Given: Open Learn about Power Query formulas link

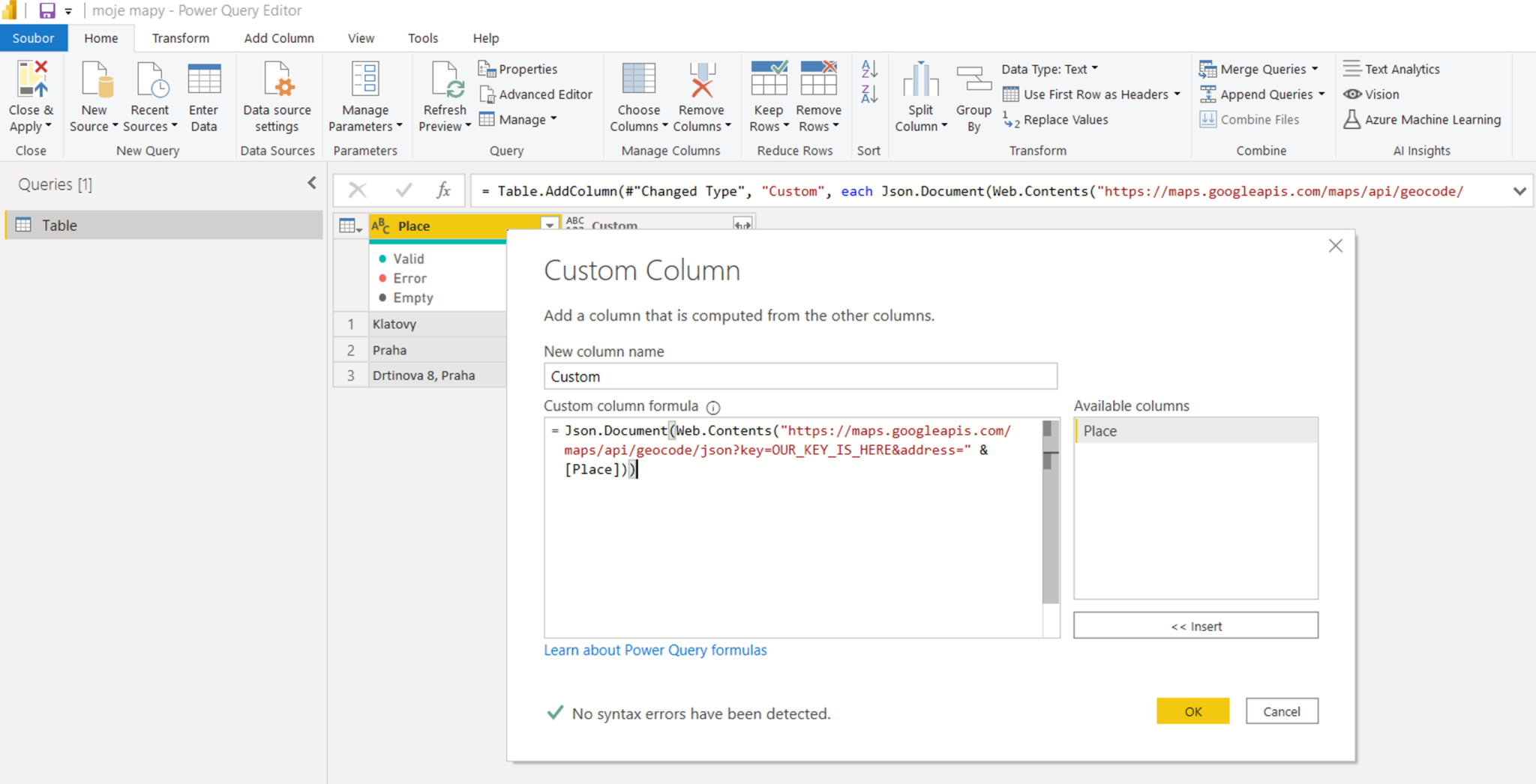Looking at the screenshot, I should coord(655,650).
